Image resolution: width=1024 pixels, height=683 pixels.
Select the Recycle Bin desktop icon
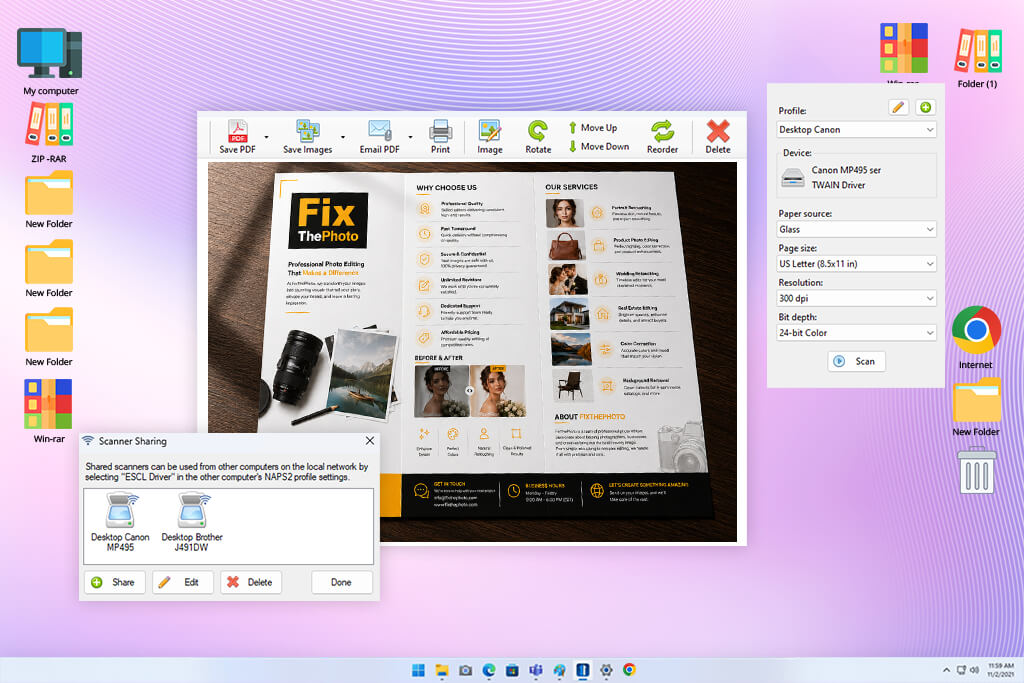pyautogui.click(x=977, y=470)
